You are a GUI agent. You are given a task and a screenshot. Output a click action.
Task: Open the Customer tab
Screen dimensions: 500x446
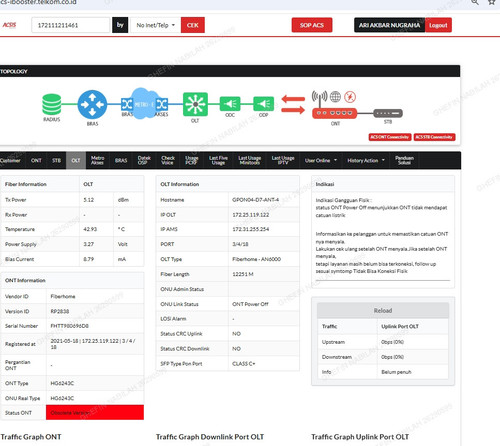(10, 160)
